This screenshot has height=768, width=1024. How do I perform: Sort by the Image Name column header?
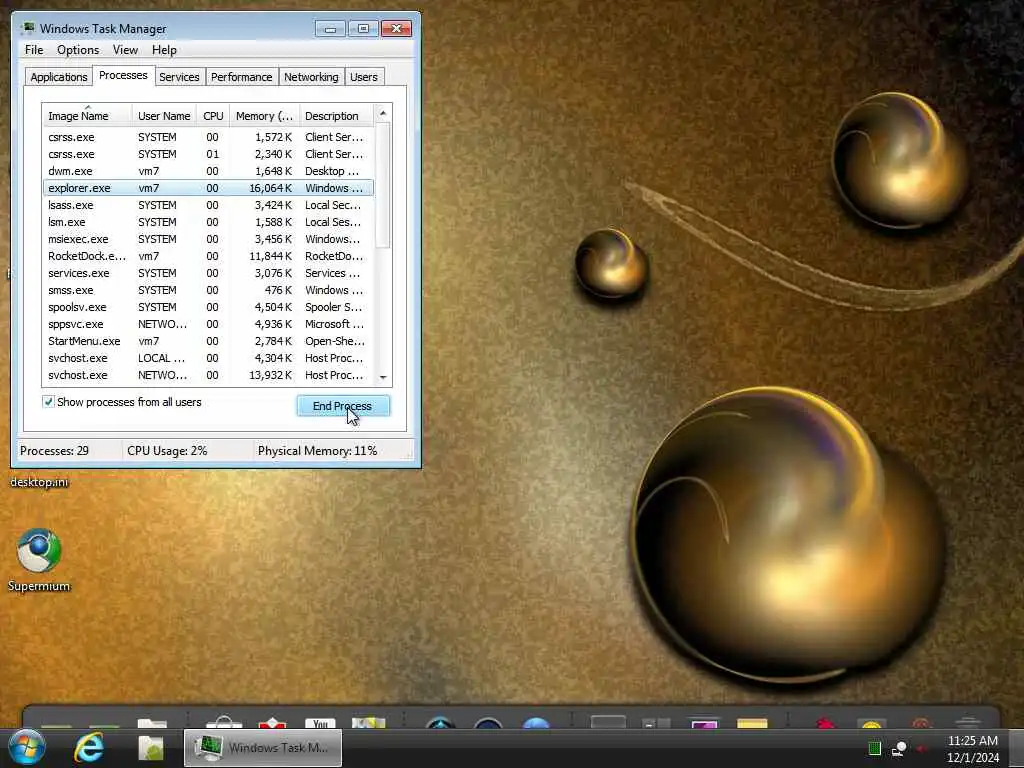87,116
